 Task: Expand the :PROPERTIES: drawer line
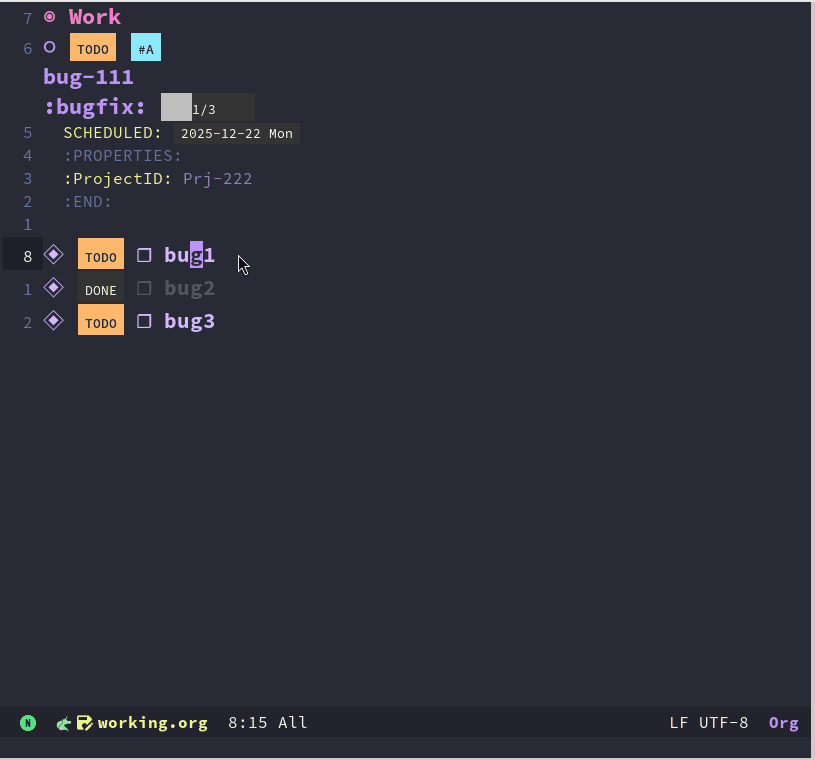[122, 156]
